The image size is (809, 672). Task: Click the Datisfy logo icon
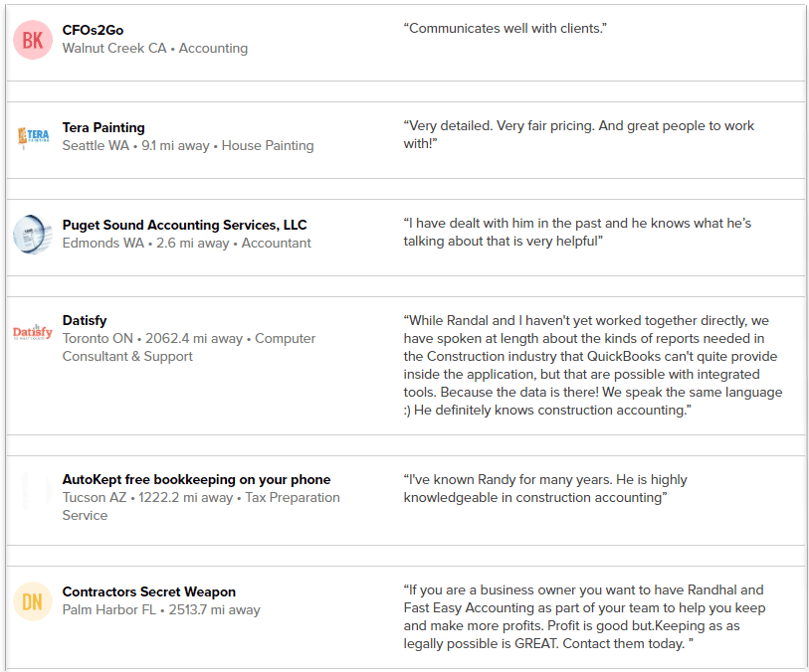click(32, 332)
